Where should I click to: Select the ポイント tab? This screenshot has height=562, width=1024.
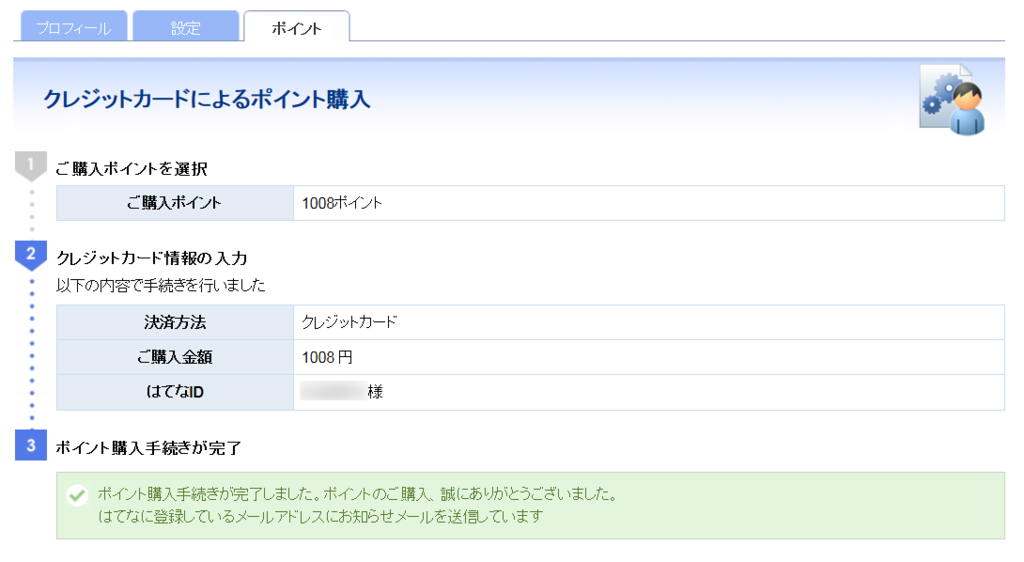pyautogui.click(x=296, y=27)
